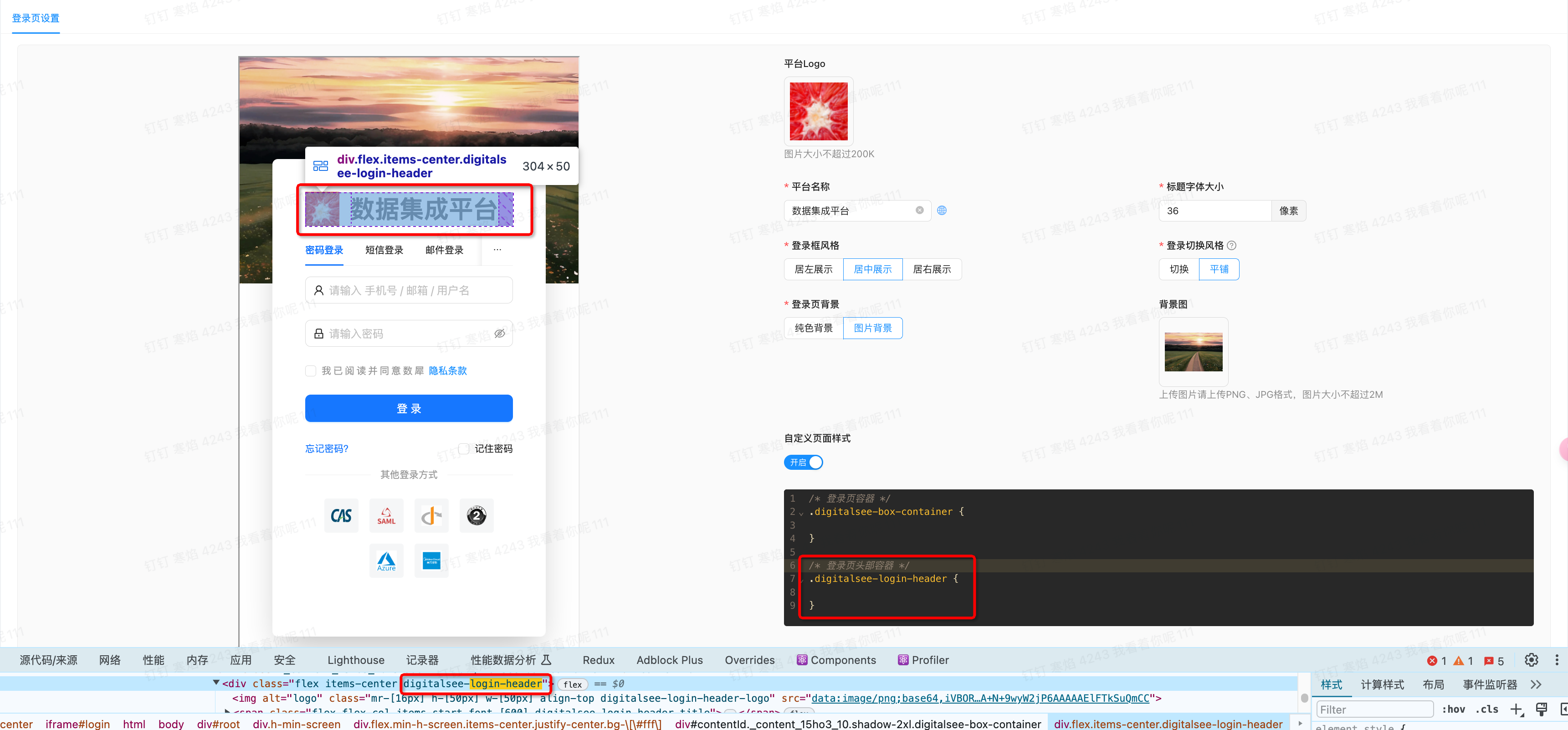Open DevTools settings gear
The image size is (1568, 730).
point(1531,660)
